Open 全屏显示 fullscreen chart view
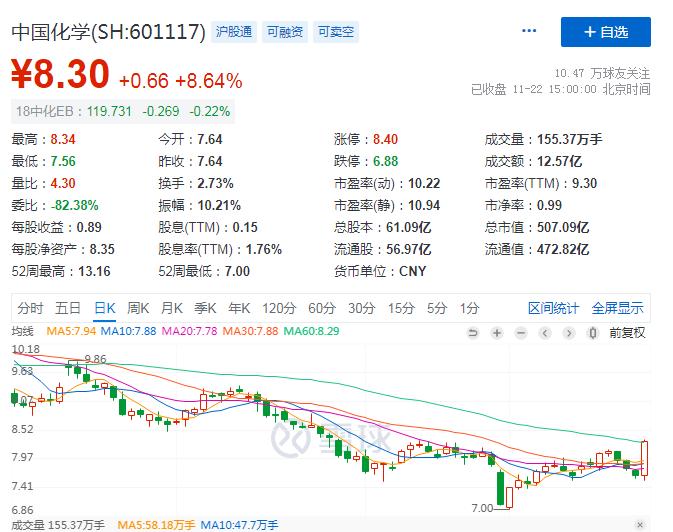Screen dimensions: 673x532 [618, 308]
